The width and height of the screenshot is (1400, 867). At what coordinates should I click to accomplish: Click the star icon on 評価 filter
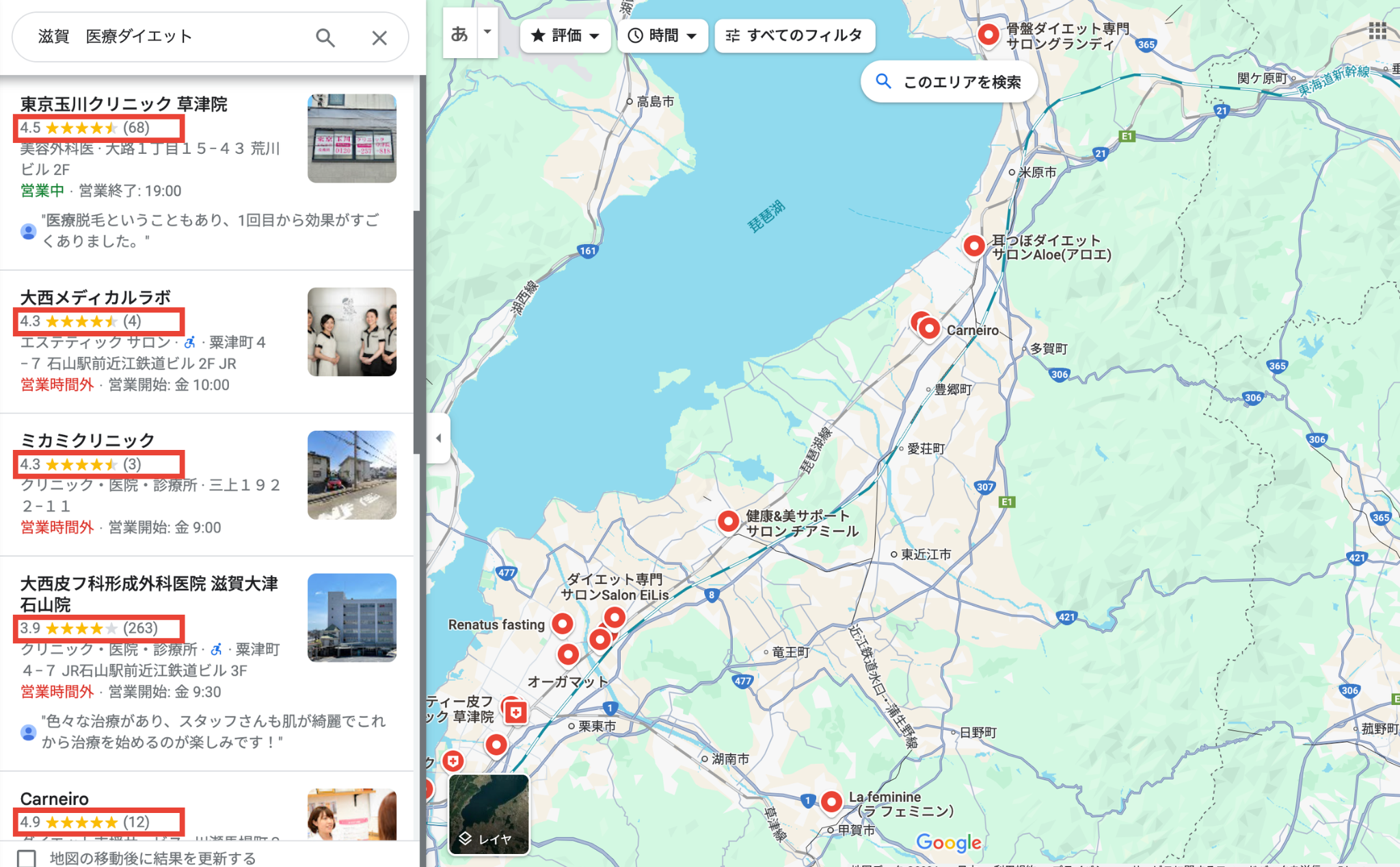coord(539,36)
